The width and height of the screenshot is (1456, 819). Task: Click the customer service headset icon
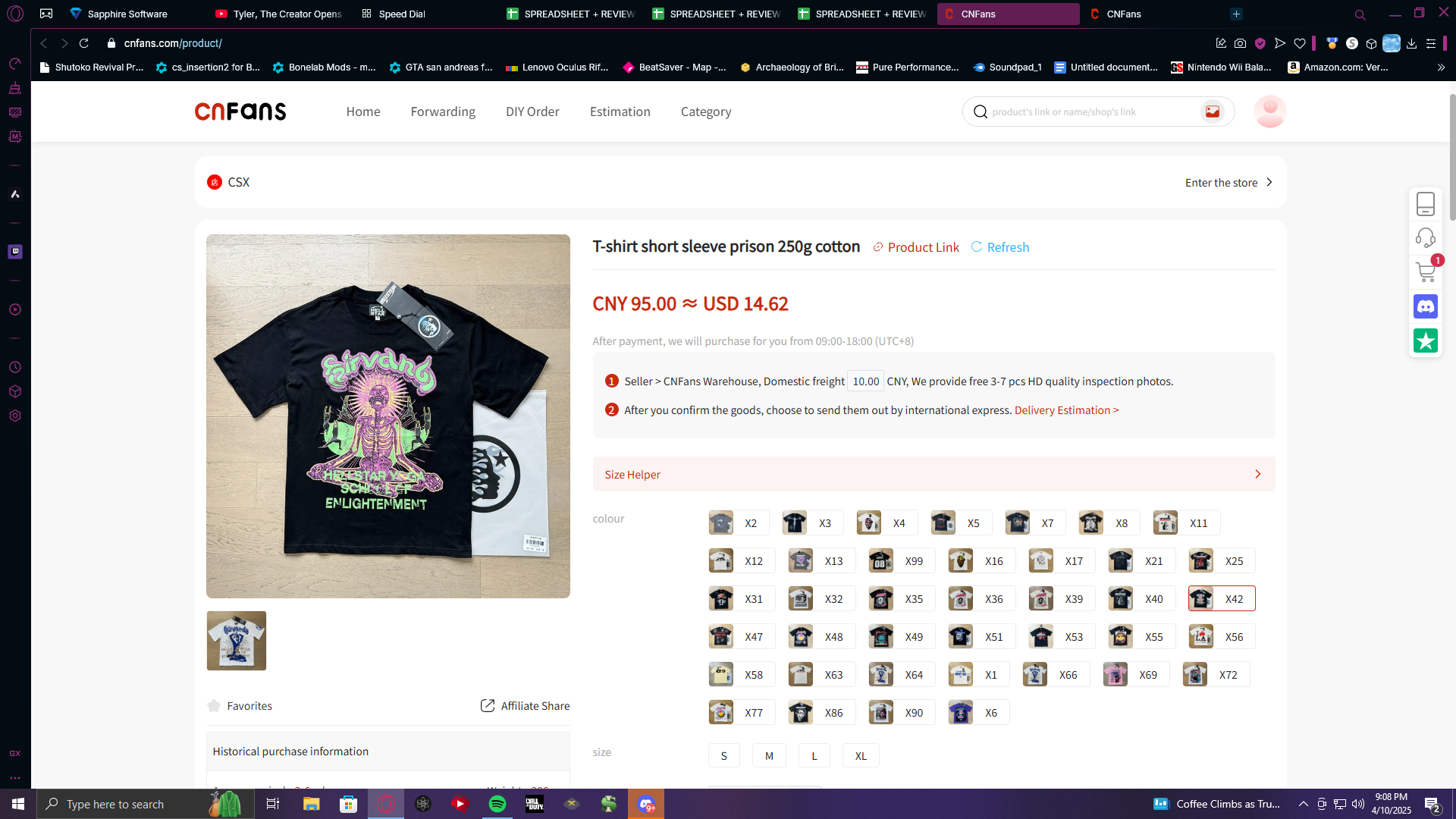[1426, 237]
